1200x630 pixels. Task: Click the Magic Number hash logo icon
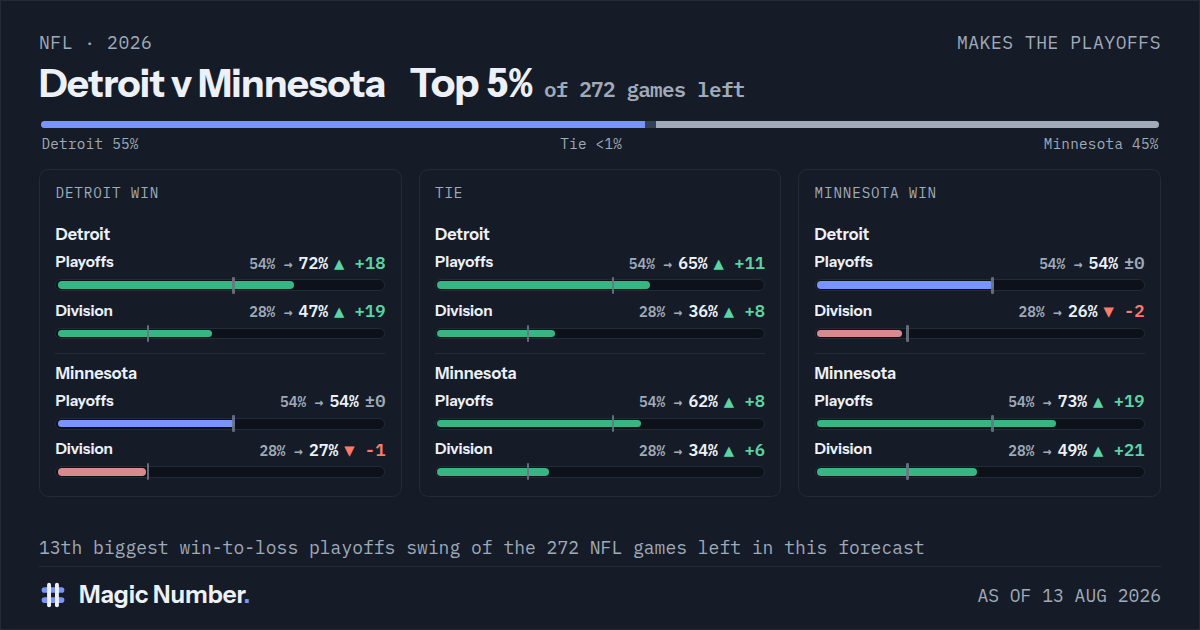pyautogui.click(x=53, y=595)
